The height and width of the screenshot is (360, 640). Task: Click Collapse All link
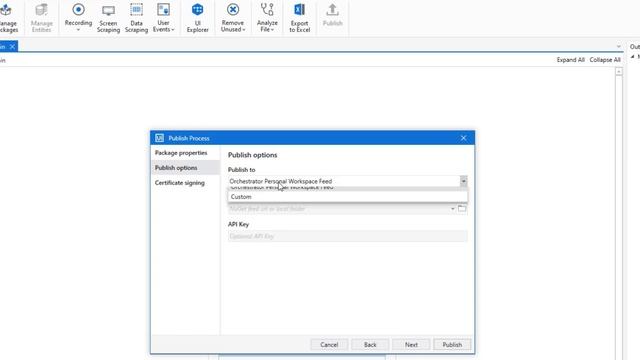(x=604, y=60)
